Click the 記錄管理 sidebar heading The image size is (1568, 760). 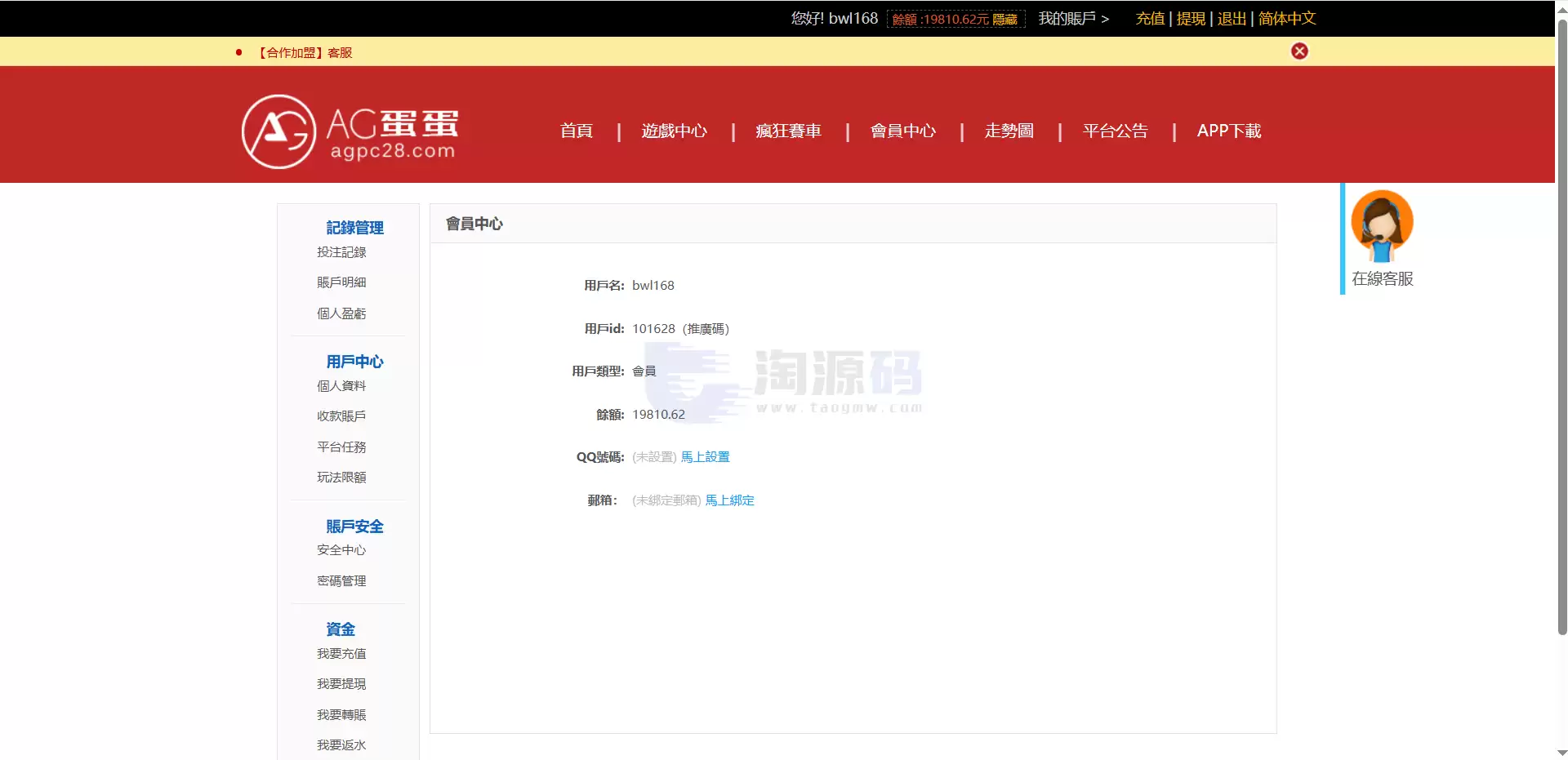tap(354, 228)
